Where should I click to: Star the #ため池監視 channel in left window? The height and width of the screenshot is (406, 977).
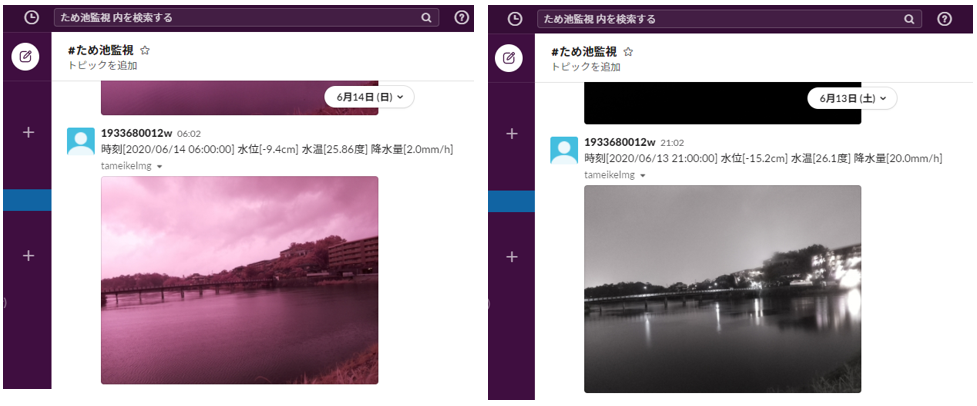pyautogui.click(x=145, y=50)
